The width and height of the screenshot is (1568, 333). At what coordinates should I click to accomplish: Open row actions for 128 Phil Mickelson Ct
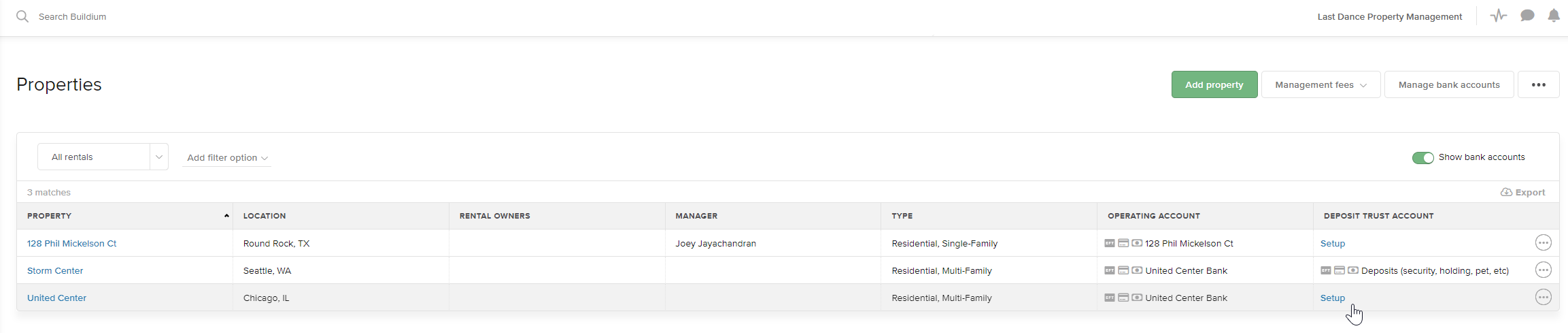(x=1544, y=243)
